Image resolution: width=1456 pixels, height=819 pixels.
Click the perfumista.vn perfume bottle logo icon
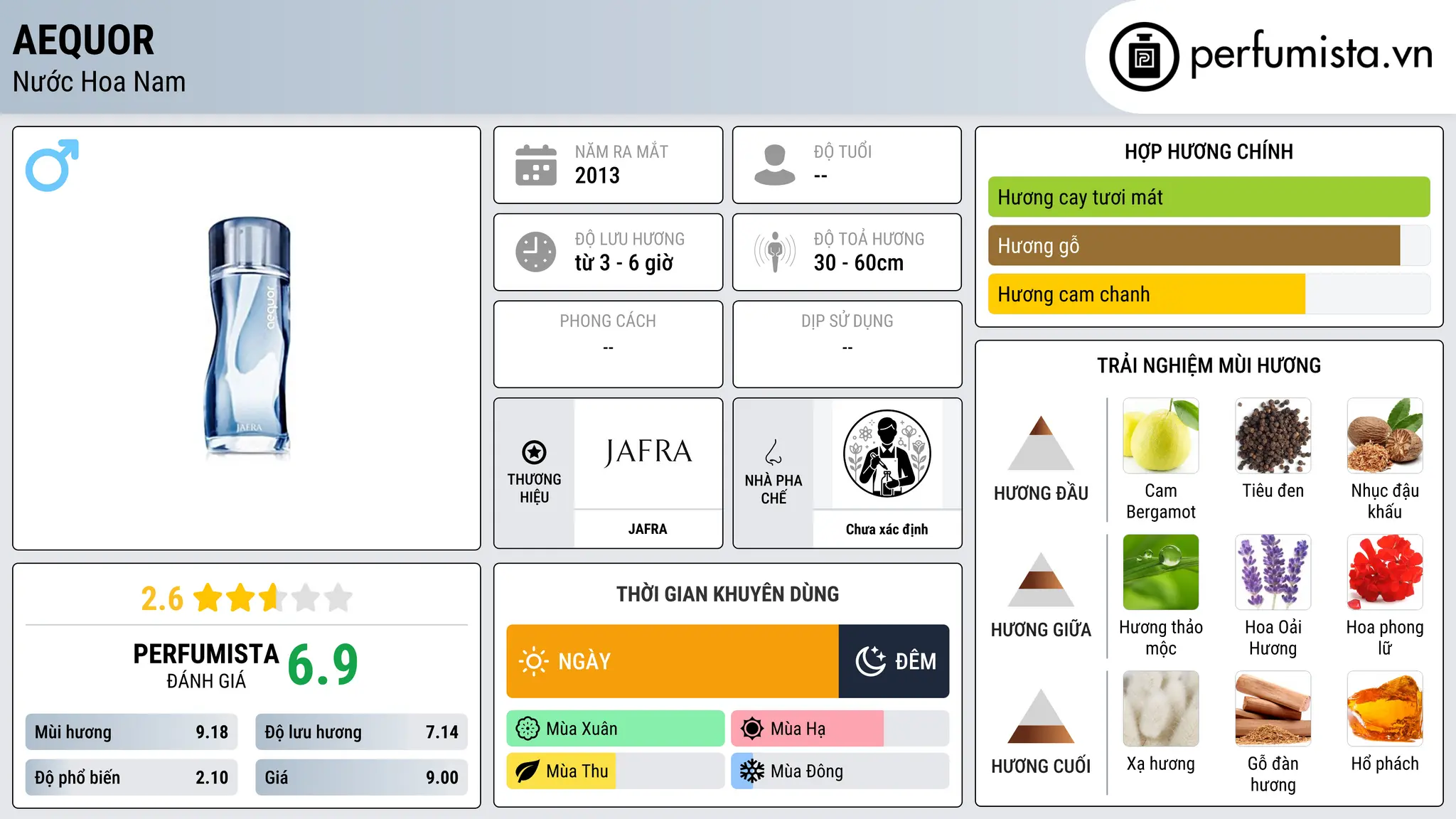click(x=1144, y=57)
